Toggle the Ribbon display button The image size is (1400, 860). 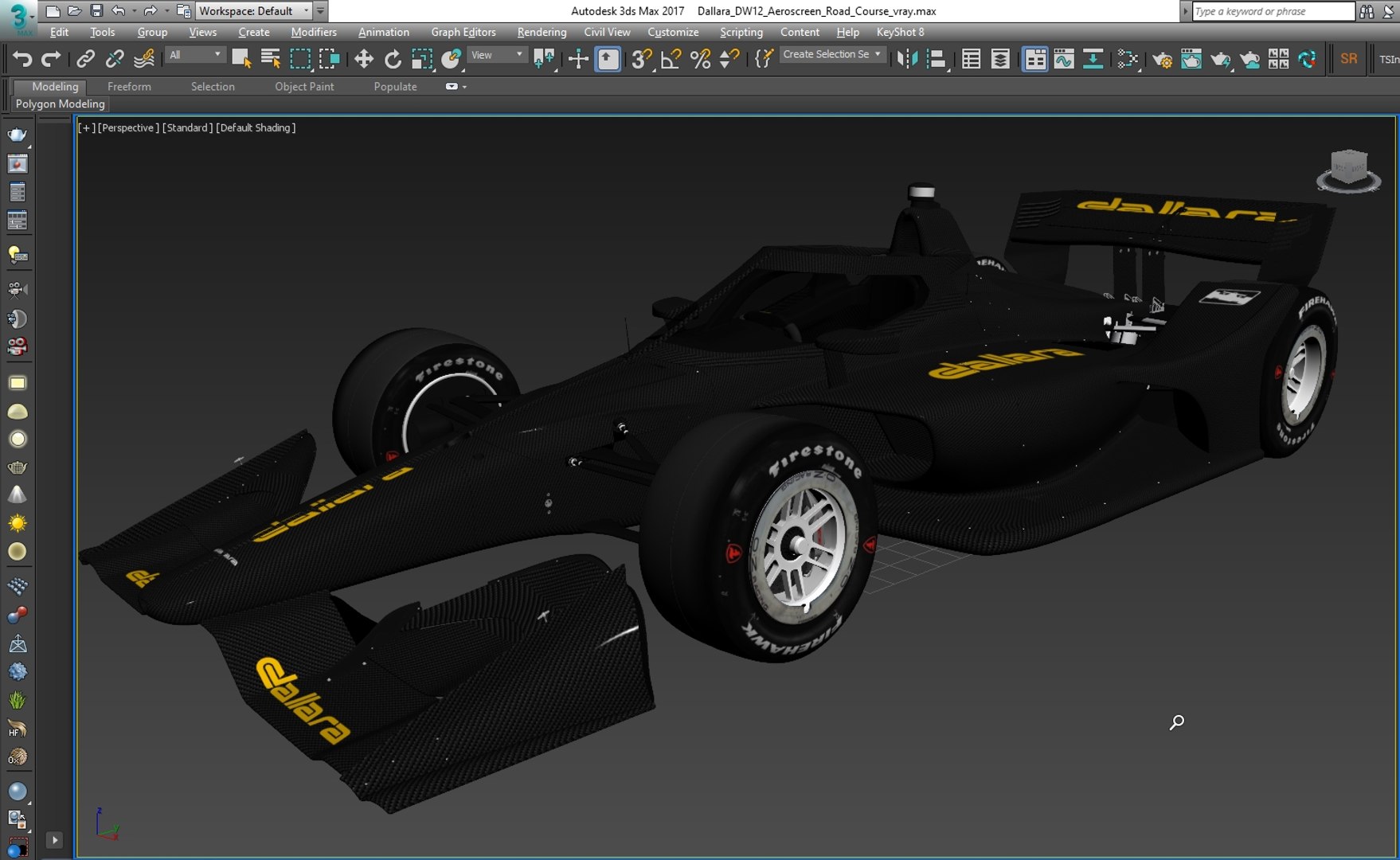coord(1034,59)
